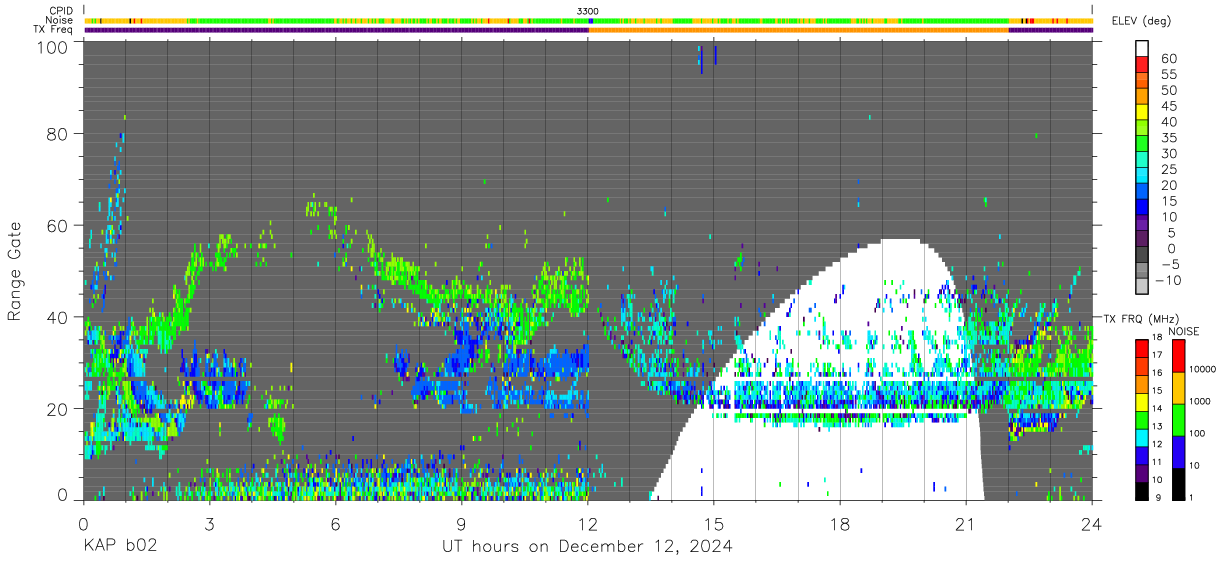Screen dimensions: 1228x567
Task: Click the green 30–35 degree elevation swatch
Action: point(1142,145)
